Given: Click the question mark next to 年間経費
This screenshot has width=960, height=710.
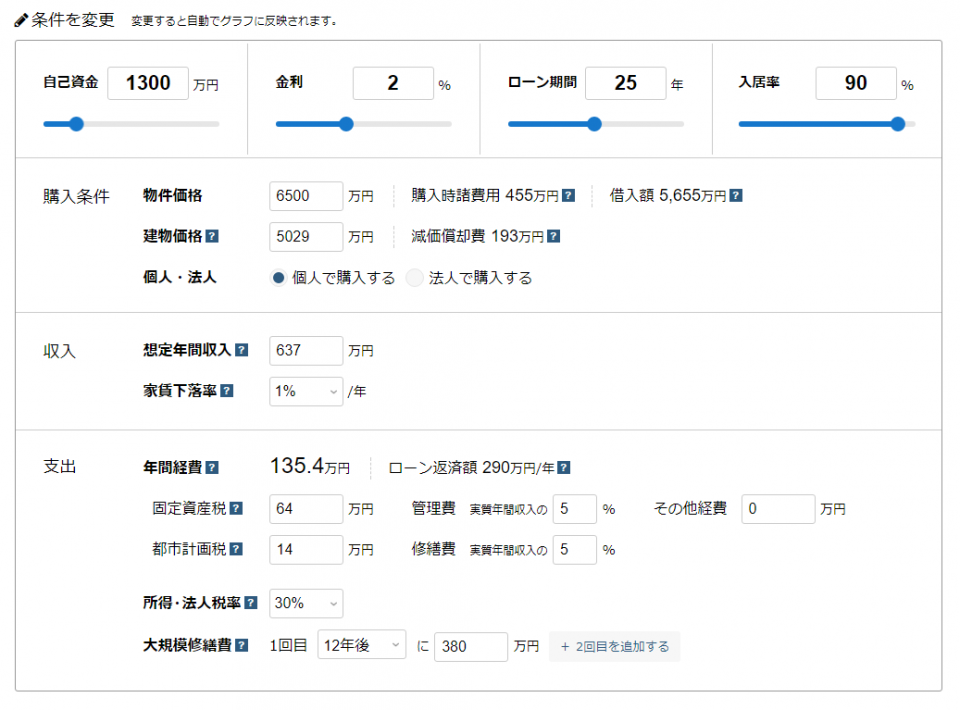Looking at the screenshot, I should click(211, 466).
